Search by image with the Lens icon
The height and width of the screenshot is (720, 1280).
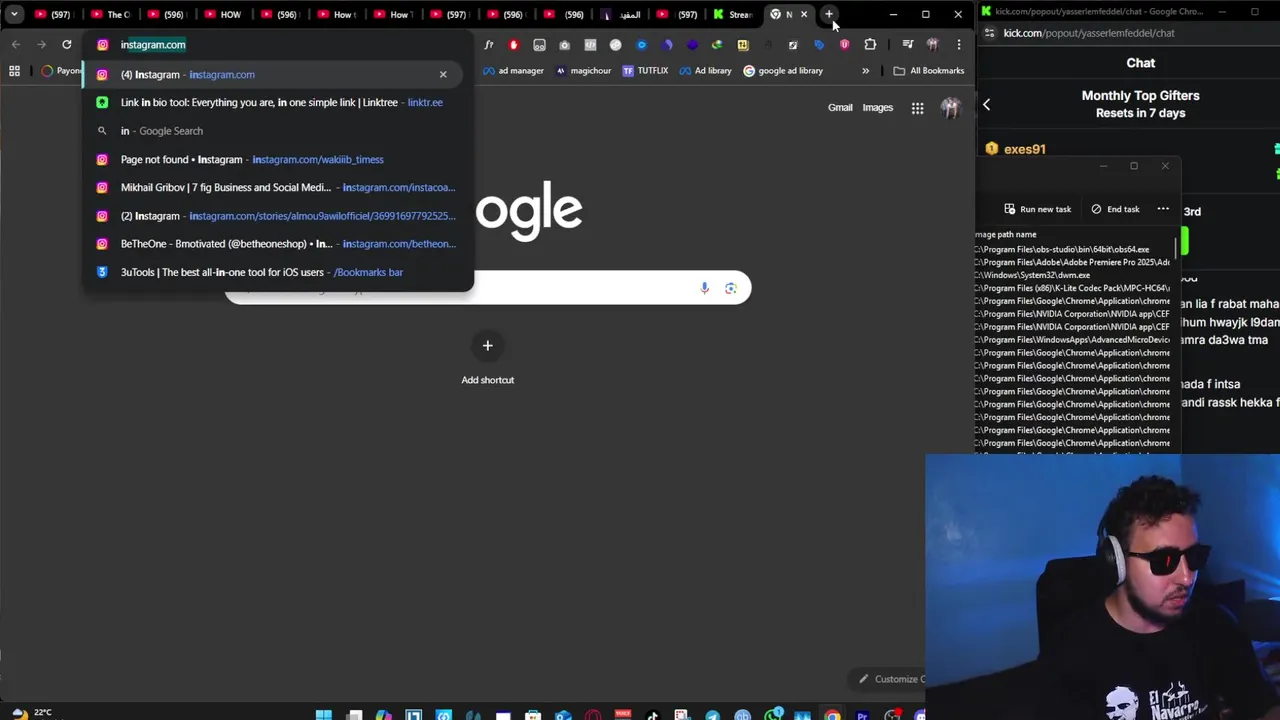click(731, 288)
